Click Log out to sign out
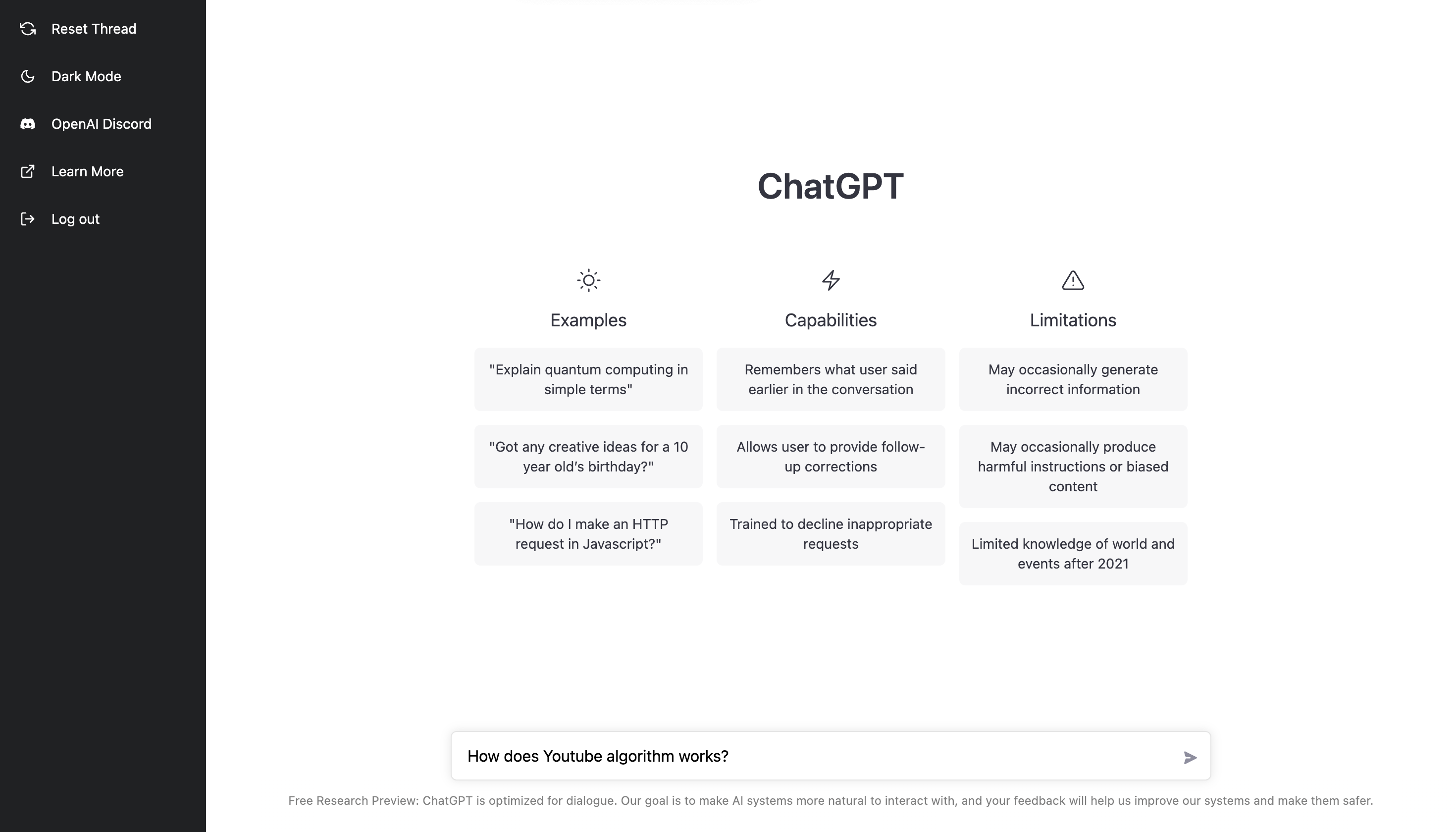This screenshot has height=832, width=1456. point(75,218)
